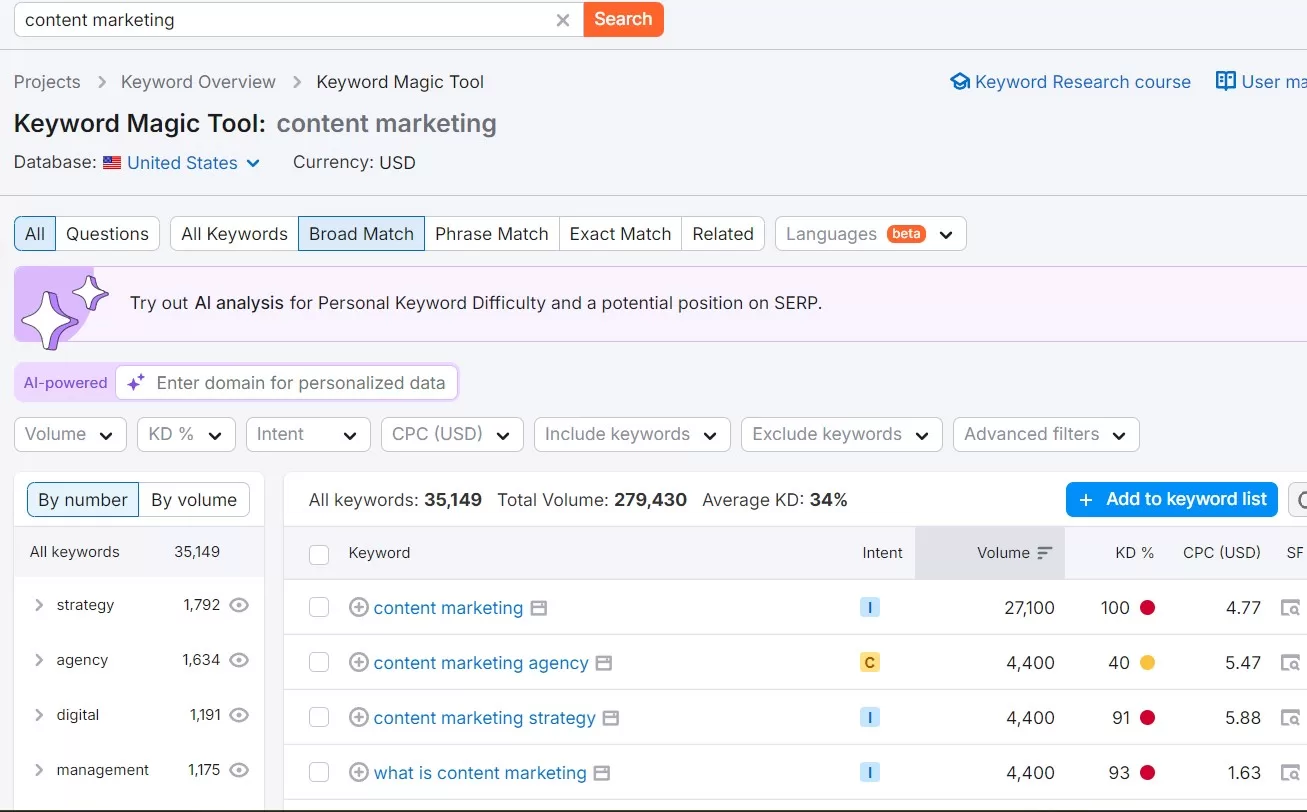Open the Advanced filters dropdown

coord(1046,434)
